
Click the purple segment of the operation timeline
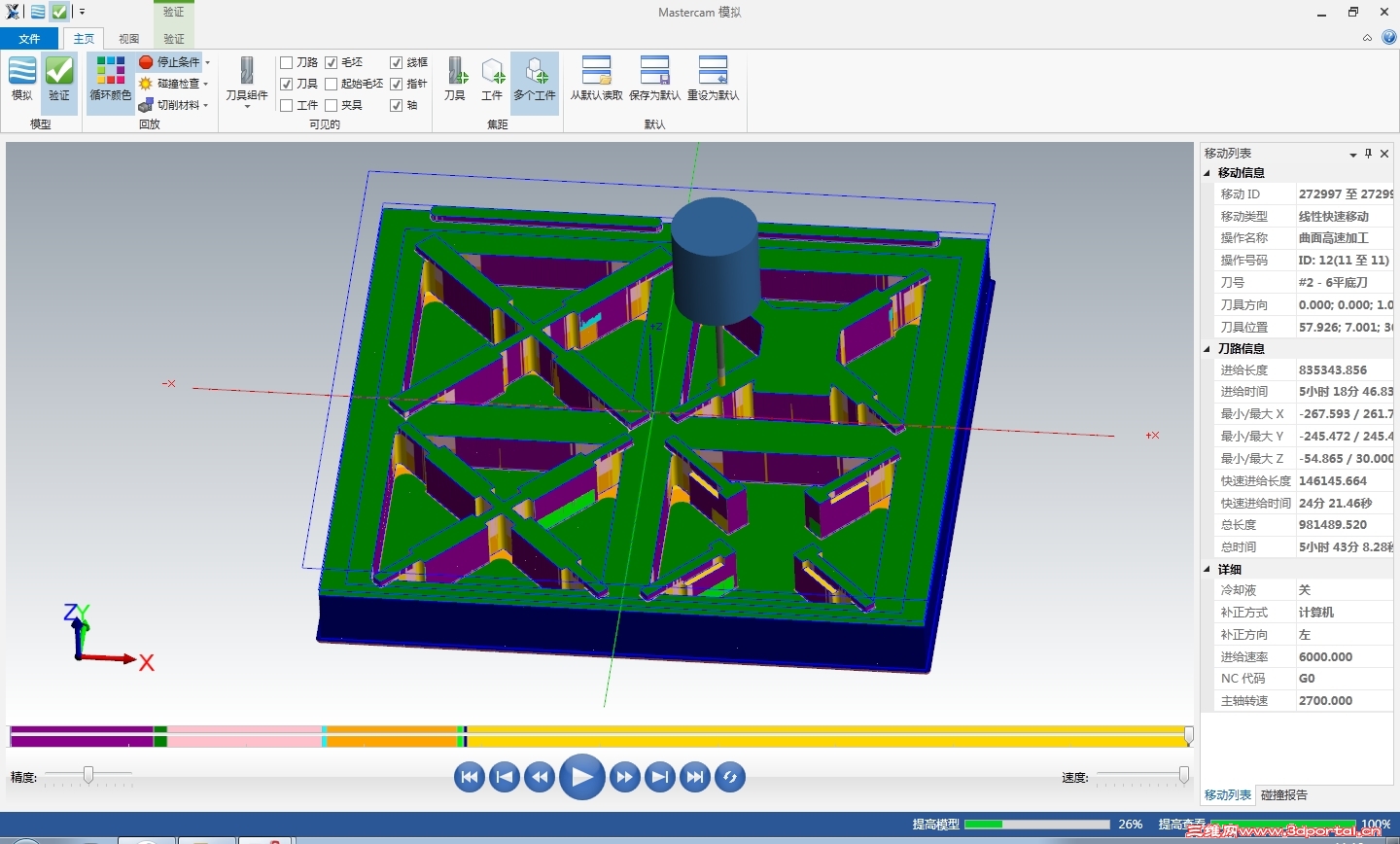coord(82,736)
